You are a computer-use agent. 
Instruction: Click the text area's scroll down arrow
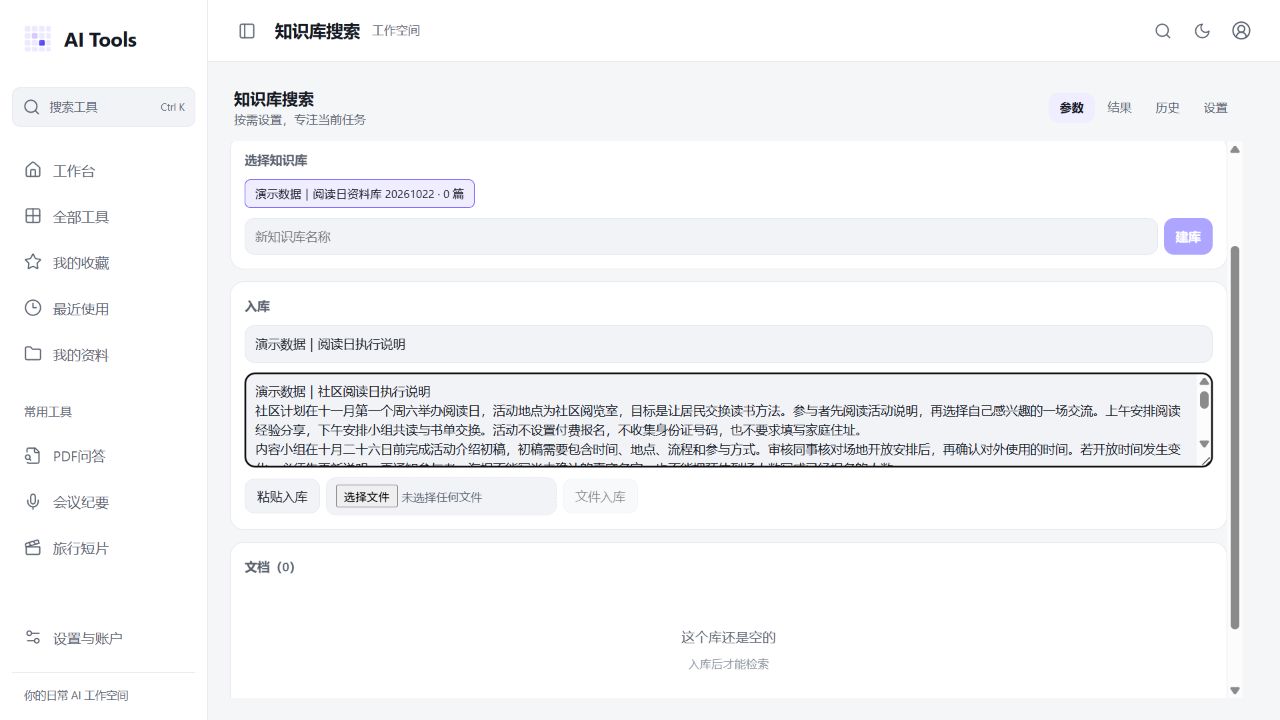tap(1204, 444)
